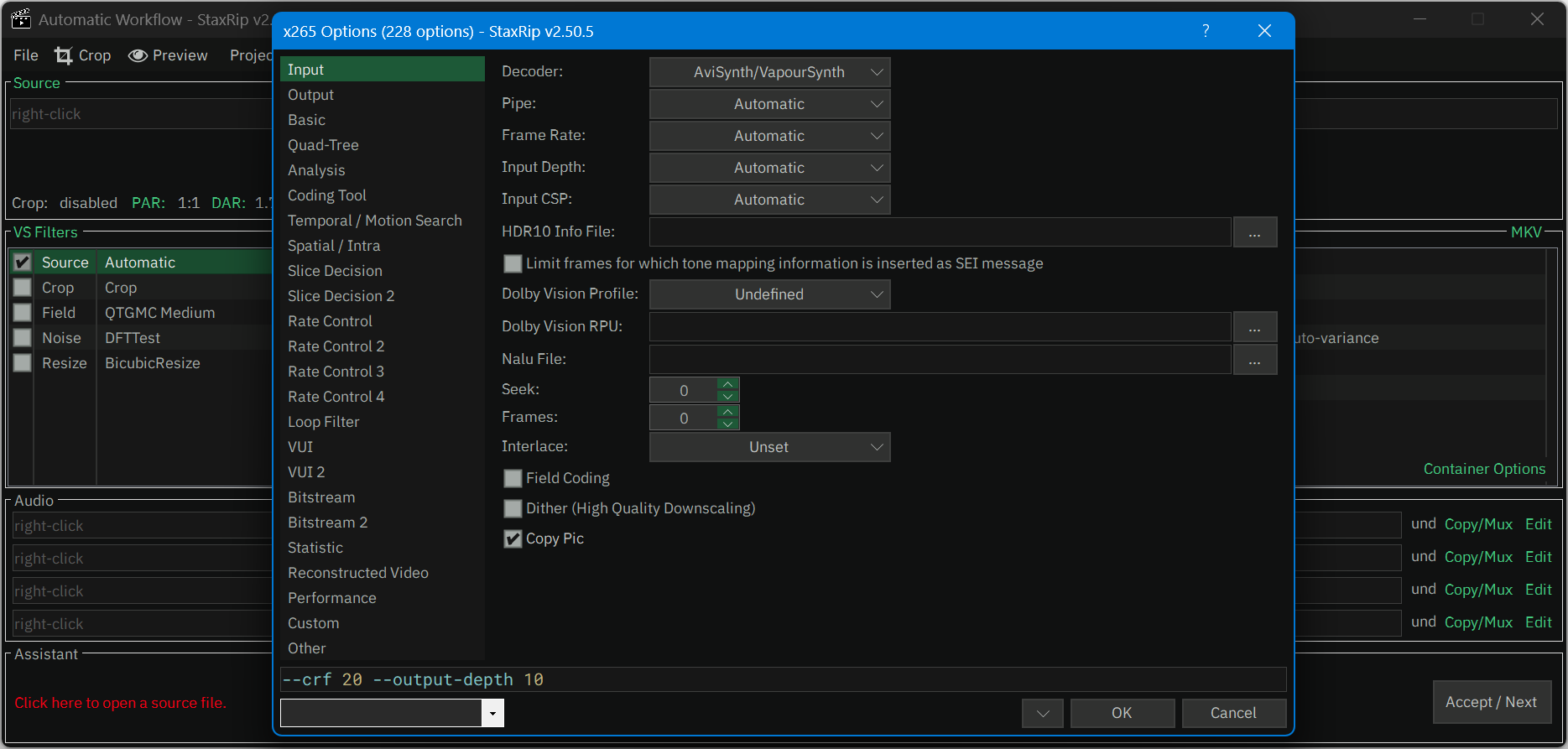Enable the Field Coding checkbox
The width and height of the screenshot is (1568, 749).
[x=513, y=478]
